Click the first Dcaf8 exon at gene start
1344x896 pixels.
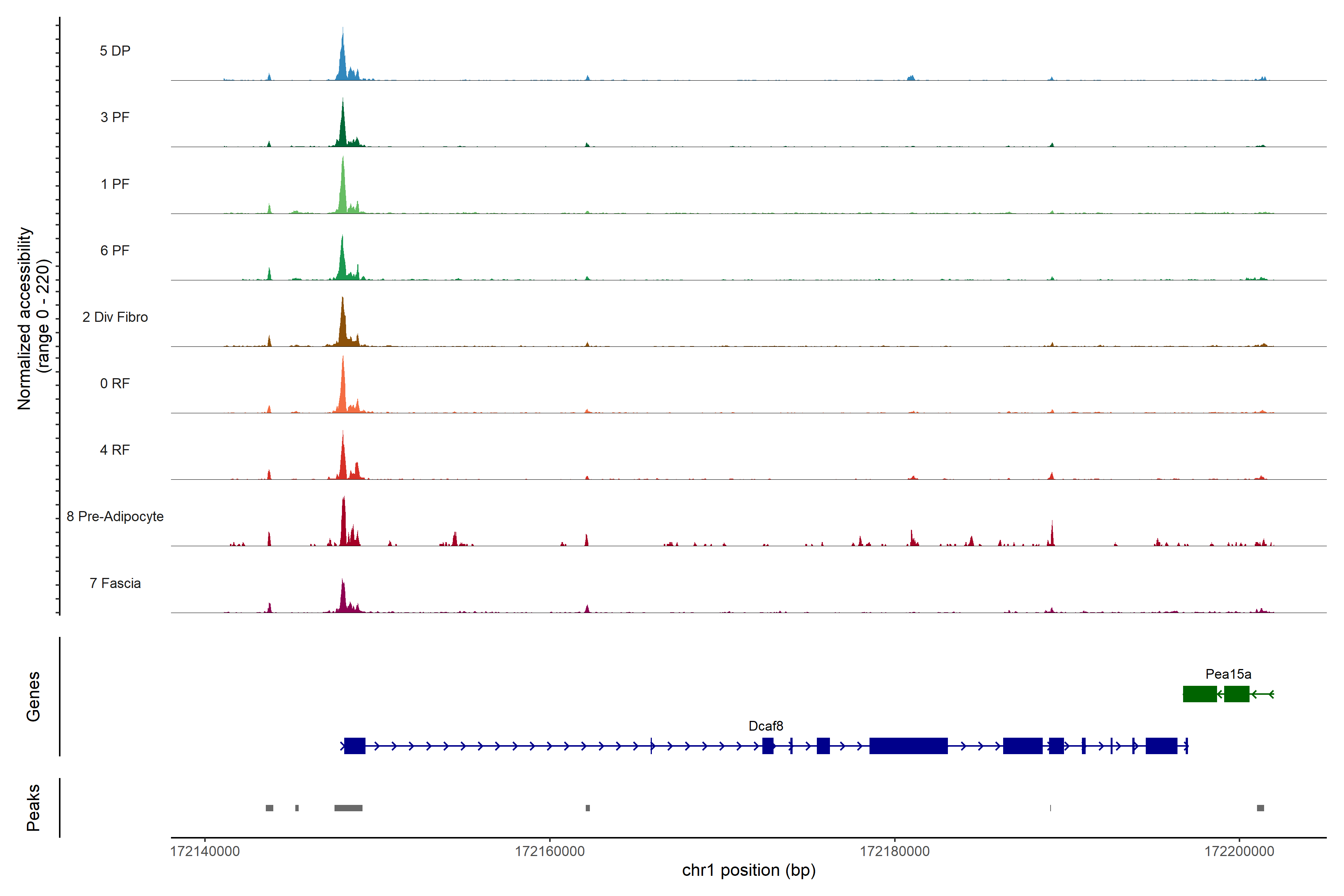[x=354, y=746]
